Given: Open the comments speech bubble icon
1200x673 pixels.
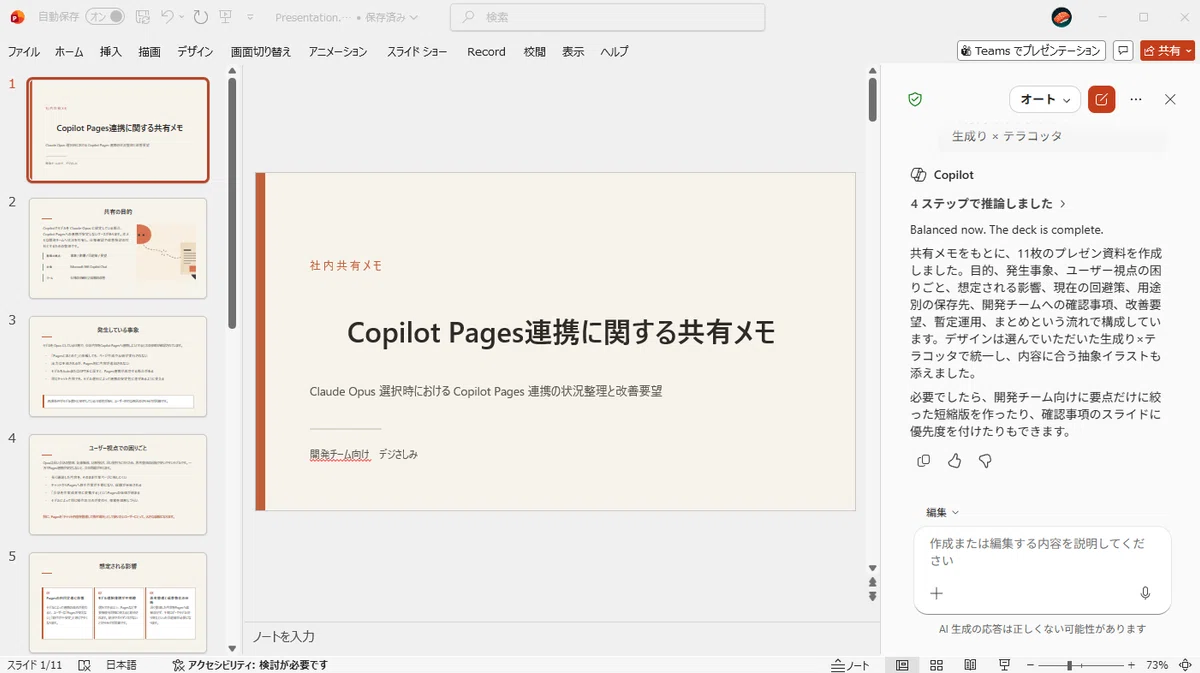Looking at the screenshot, I should pyautogui.click(x=1123, y=51).
